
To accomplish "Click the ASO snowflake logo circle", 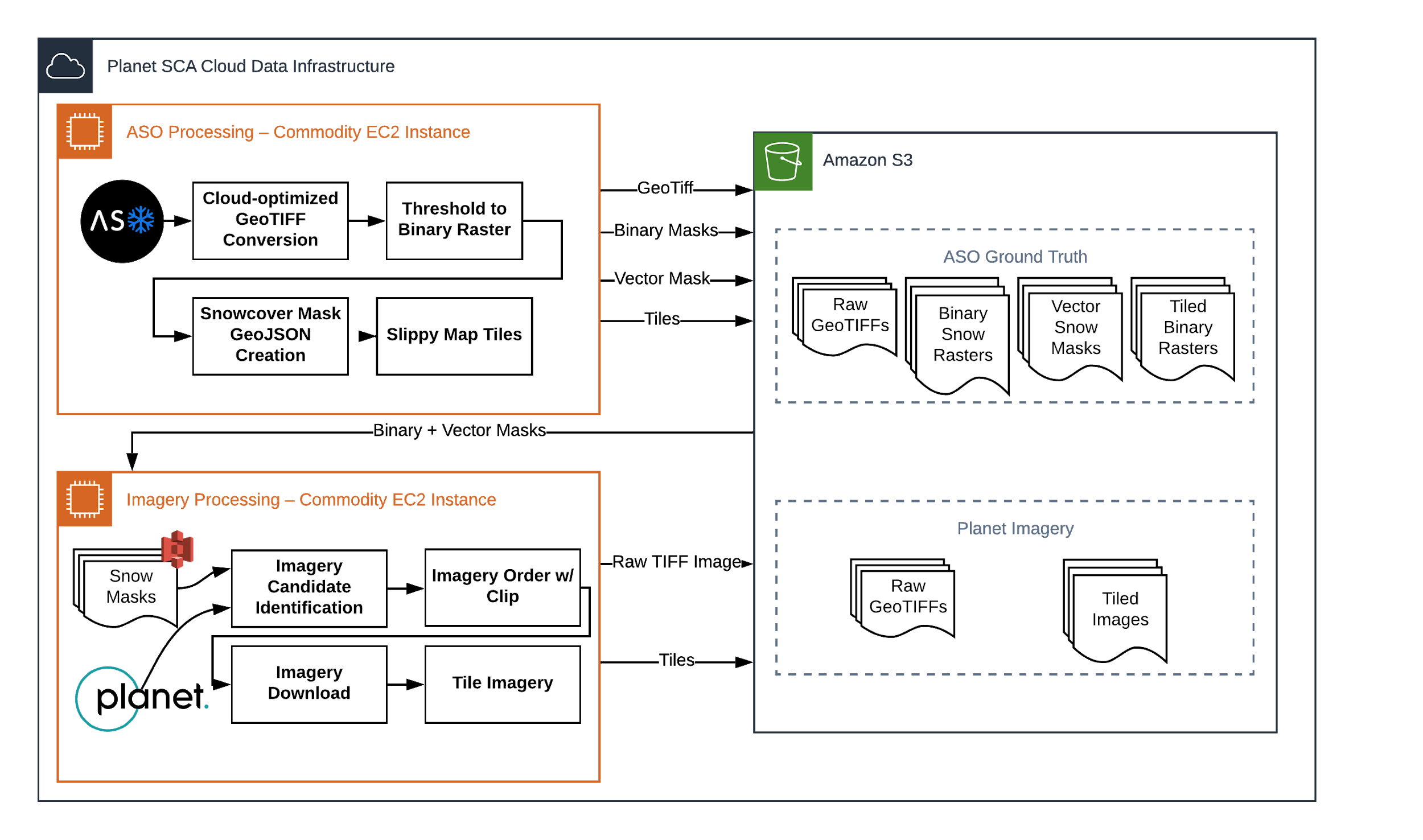I will click(122, 221).
